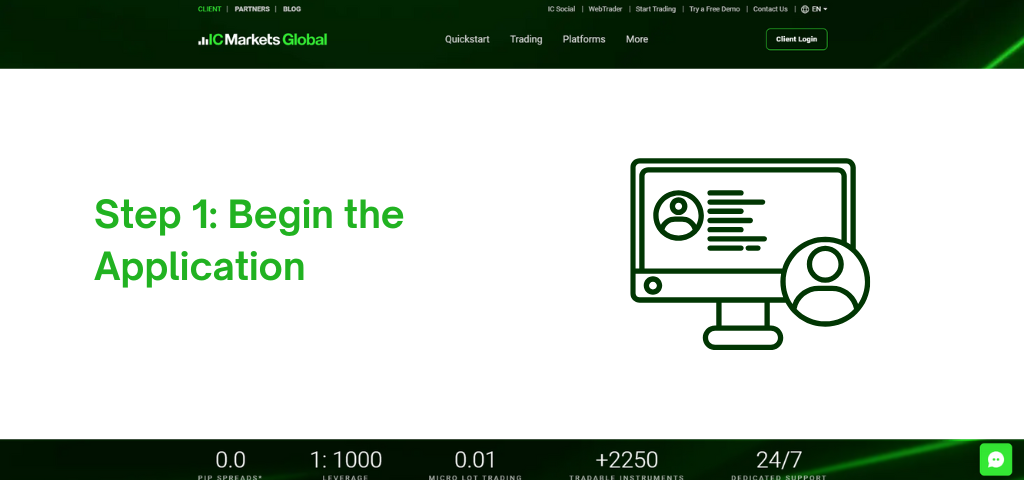Expand the EN language dropdown
The height and width of the screenshot is (480, 1024).
click(x=819, y=9)
